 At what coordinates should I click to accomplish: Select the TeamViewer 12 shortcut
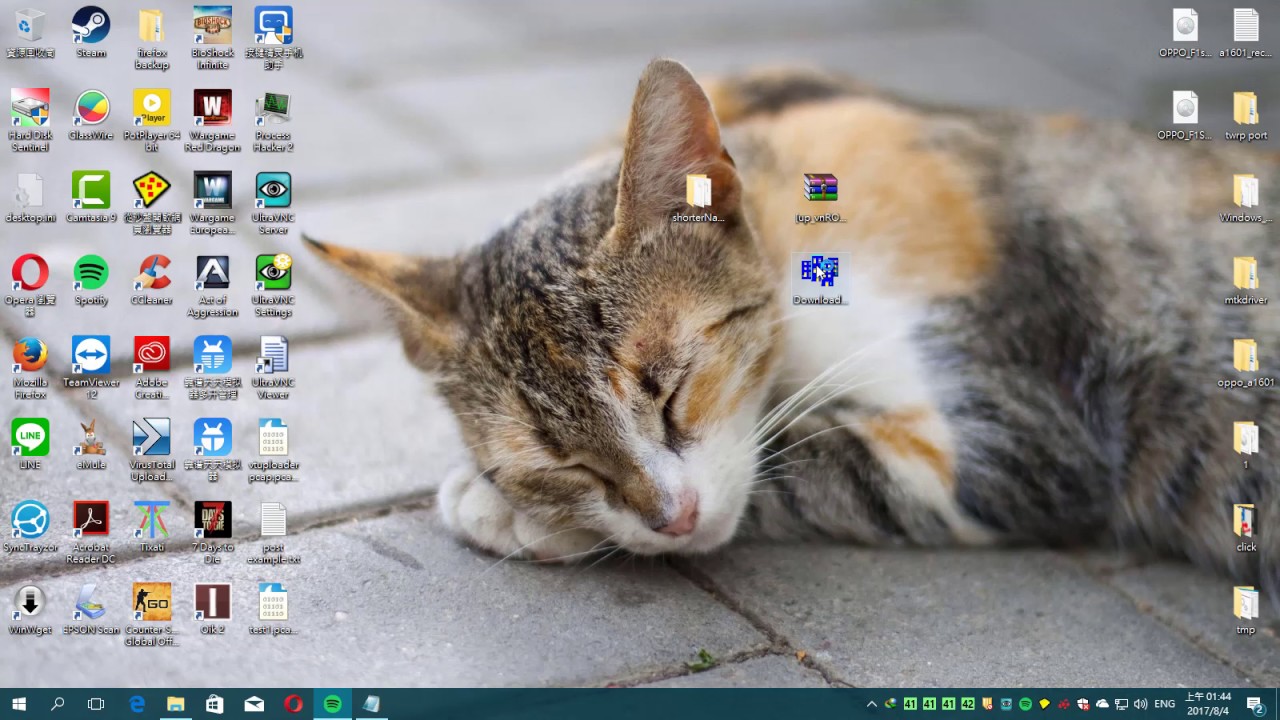(91, 367)
